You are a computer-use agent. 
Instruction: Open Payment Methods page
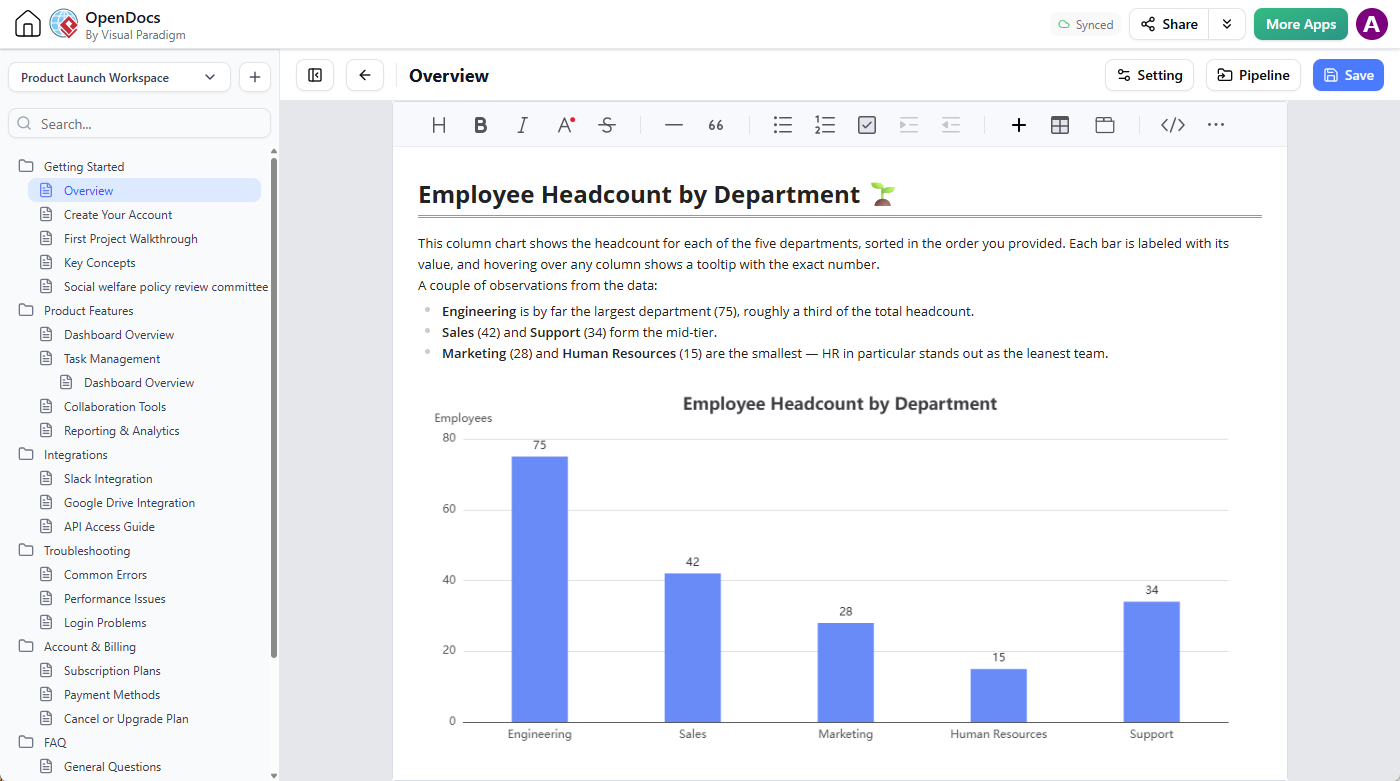tap(111, 695)
